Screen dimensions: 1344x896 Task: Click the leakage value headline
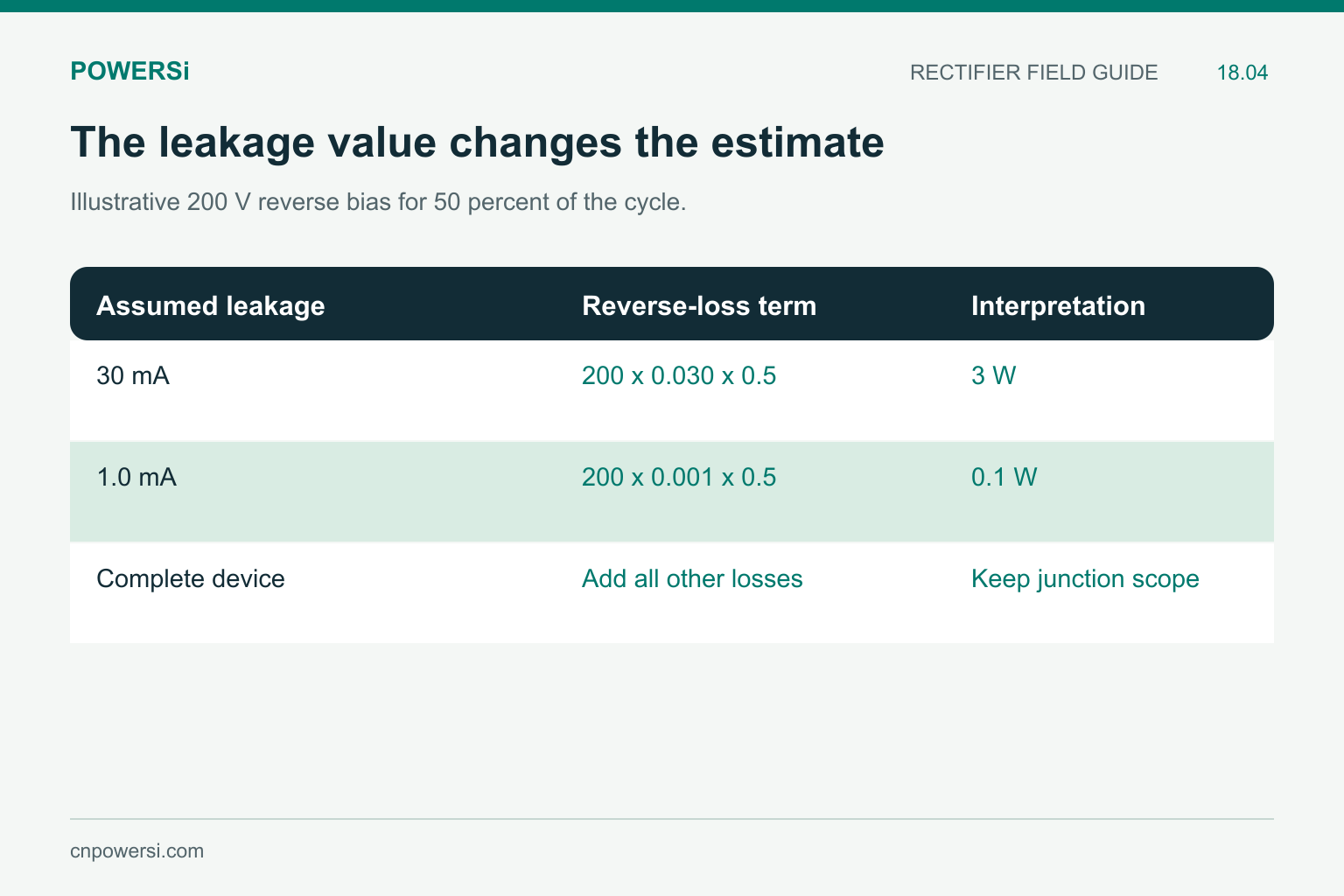tap(477, 142)
